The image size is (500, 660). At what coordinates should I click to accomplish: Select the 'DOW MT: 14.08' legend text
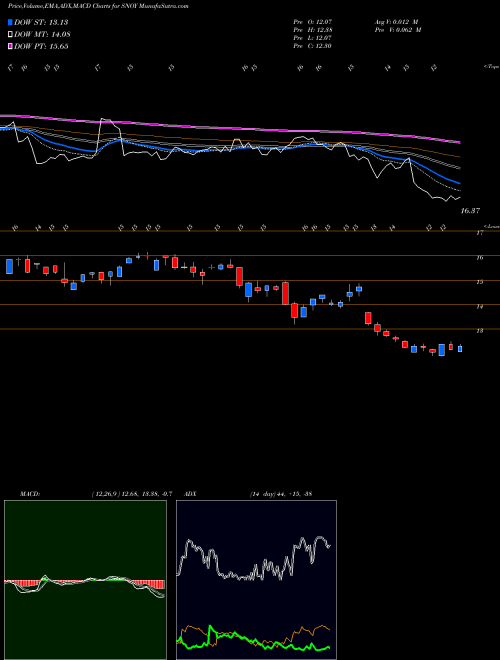pyautogui.click(x=42, y=35)
